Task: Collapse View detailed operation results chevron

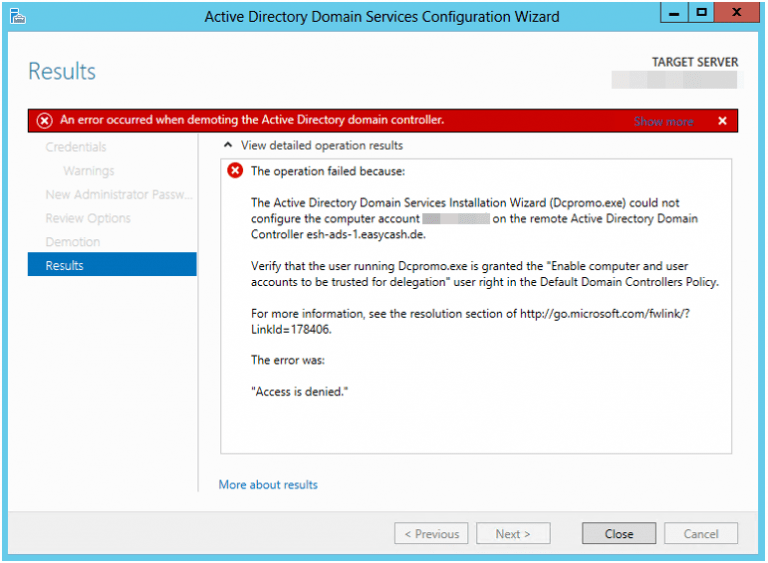Action: tap(228, 145)
